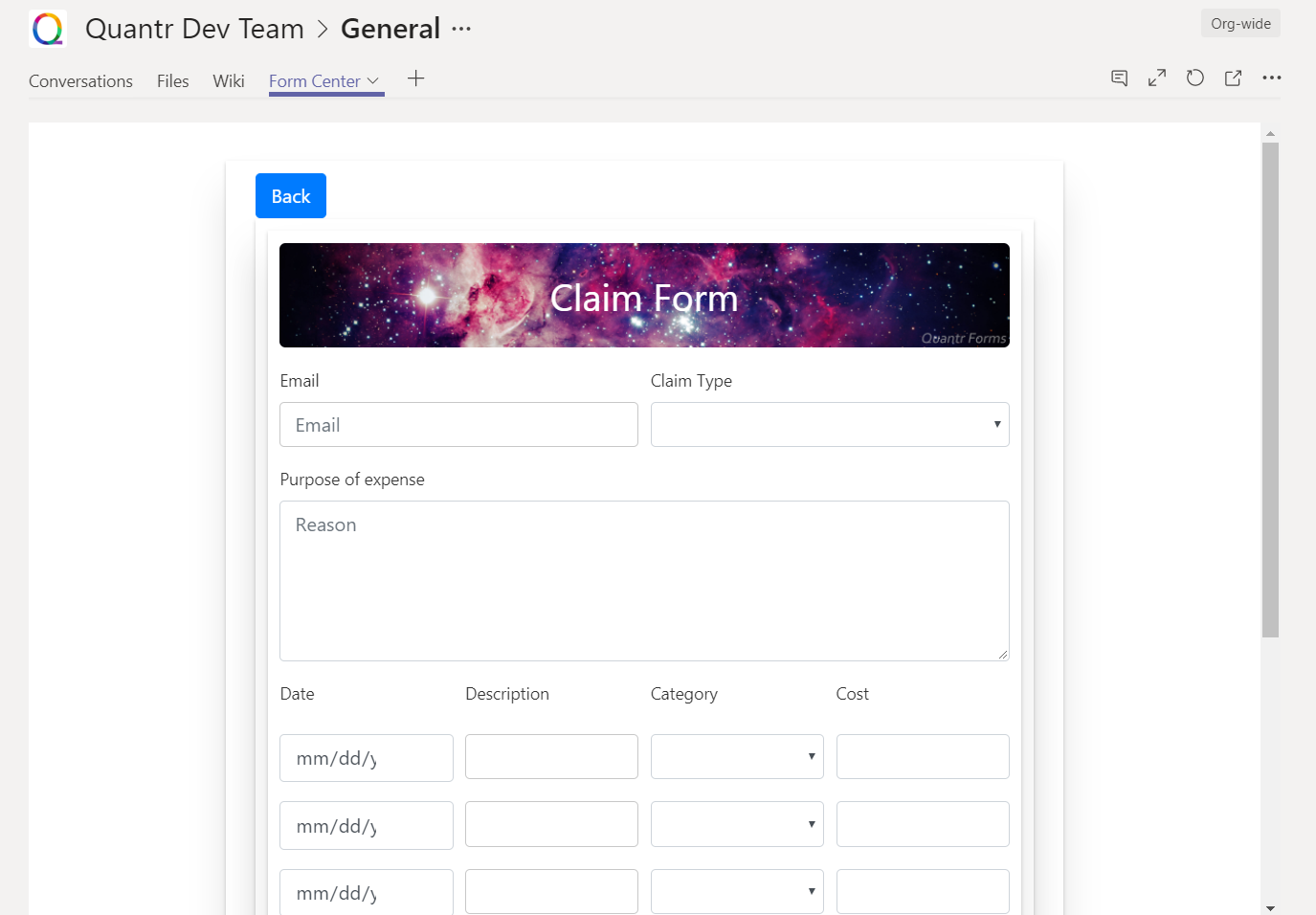Click the scrollbar up arrow
The width and height of the screenshot is (1316, 915).
1270,134
